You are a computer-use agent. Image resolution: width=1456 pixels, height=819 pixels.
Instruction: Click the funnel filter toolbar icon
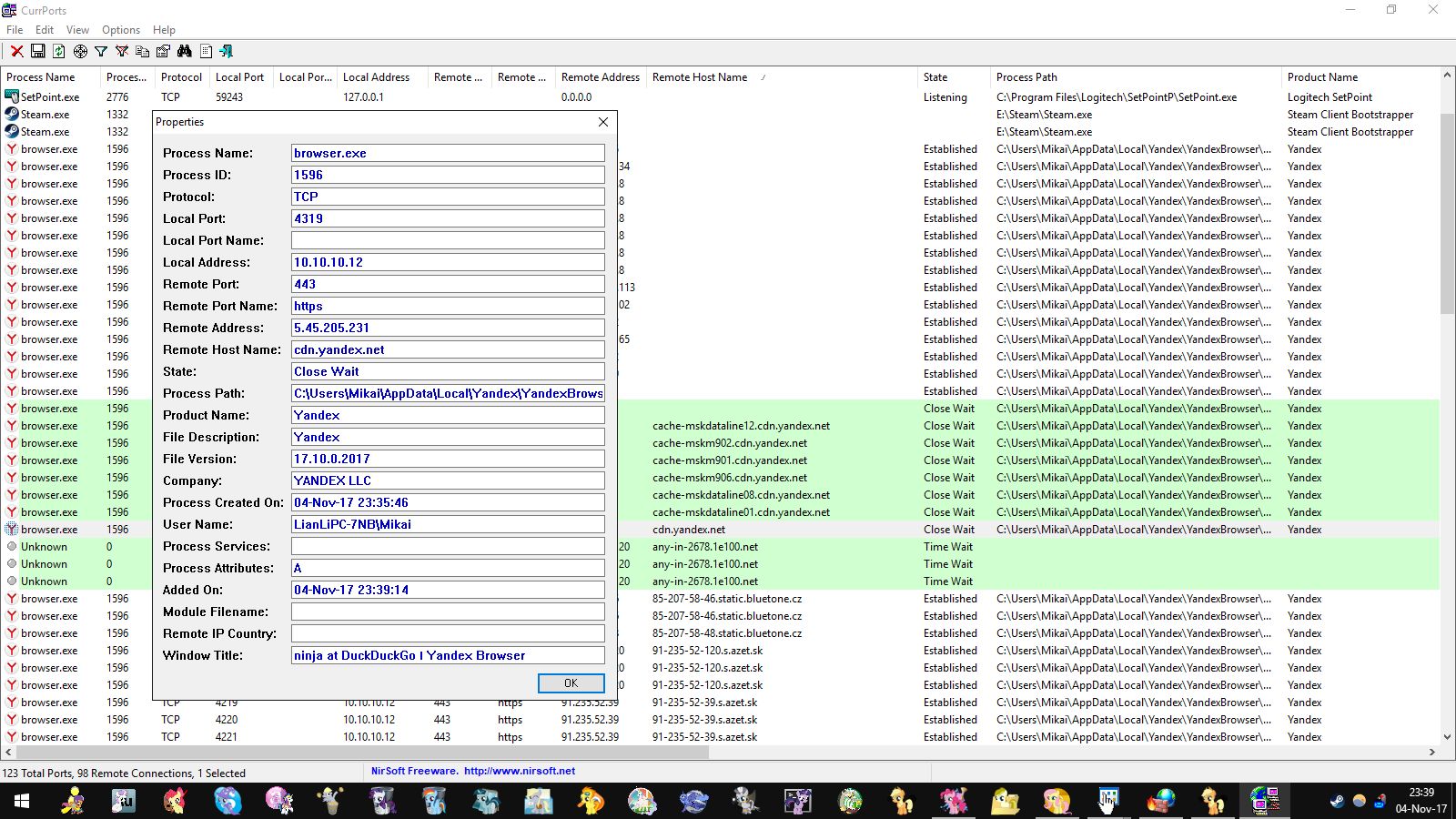coord(101,52)
